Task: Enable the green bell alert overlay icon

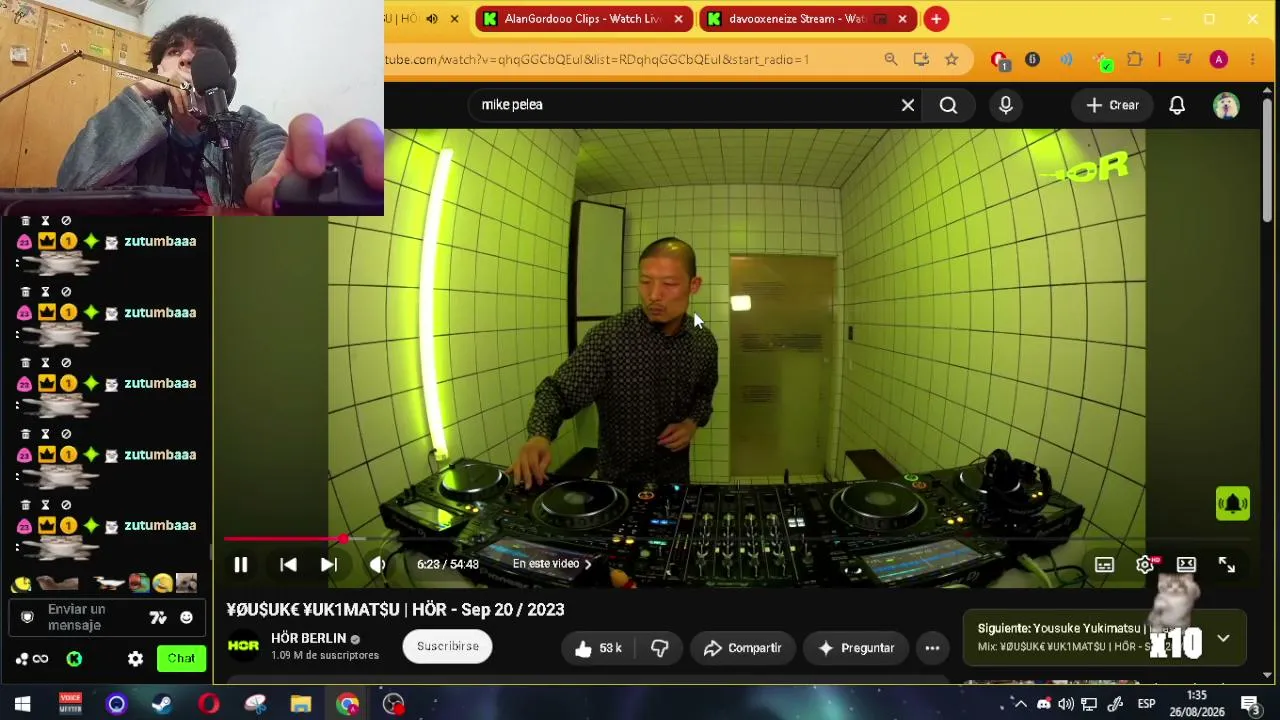Action: [x=1233, y=503]
